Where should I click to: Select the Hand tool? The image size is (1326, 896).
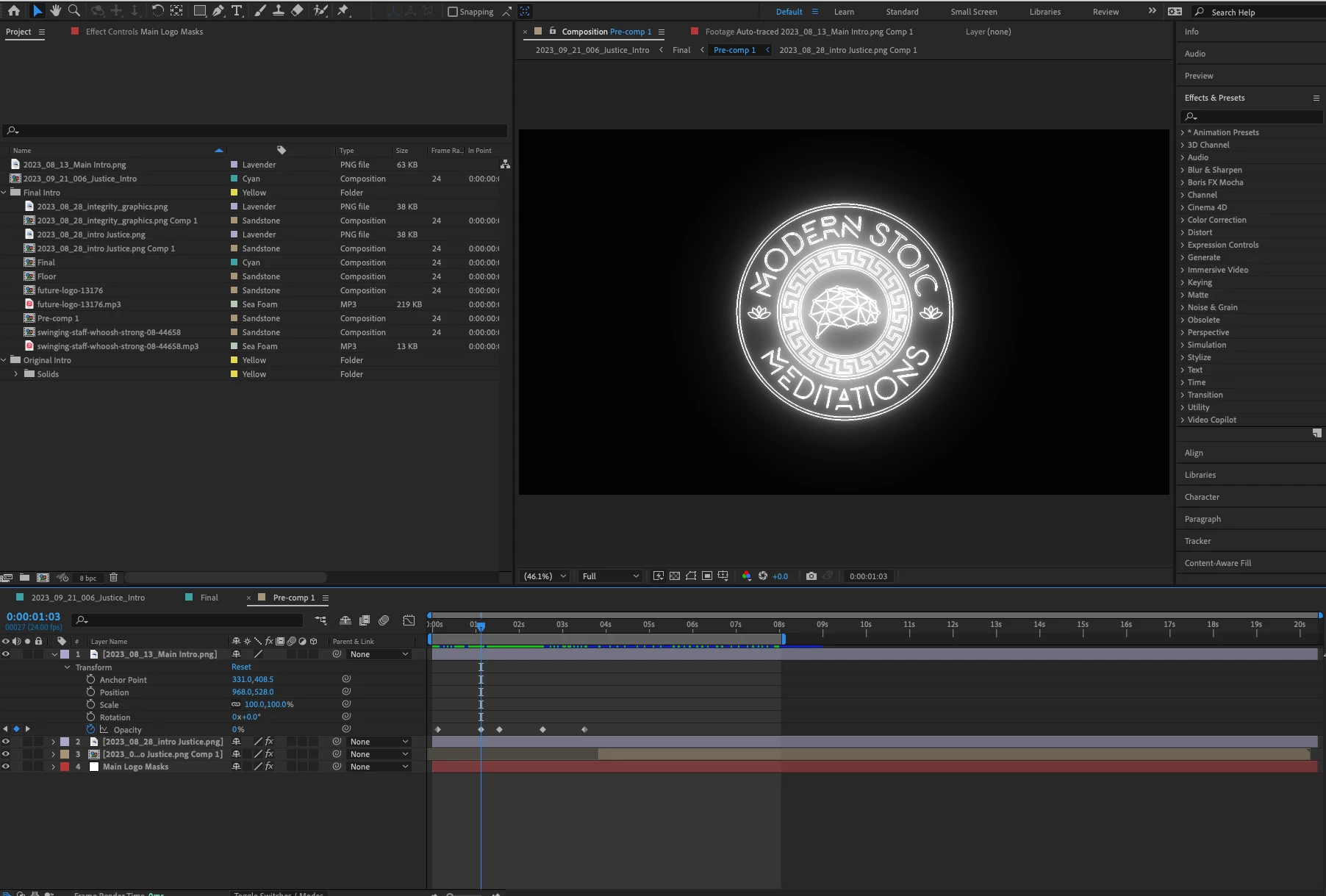click(56, 11)
